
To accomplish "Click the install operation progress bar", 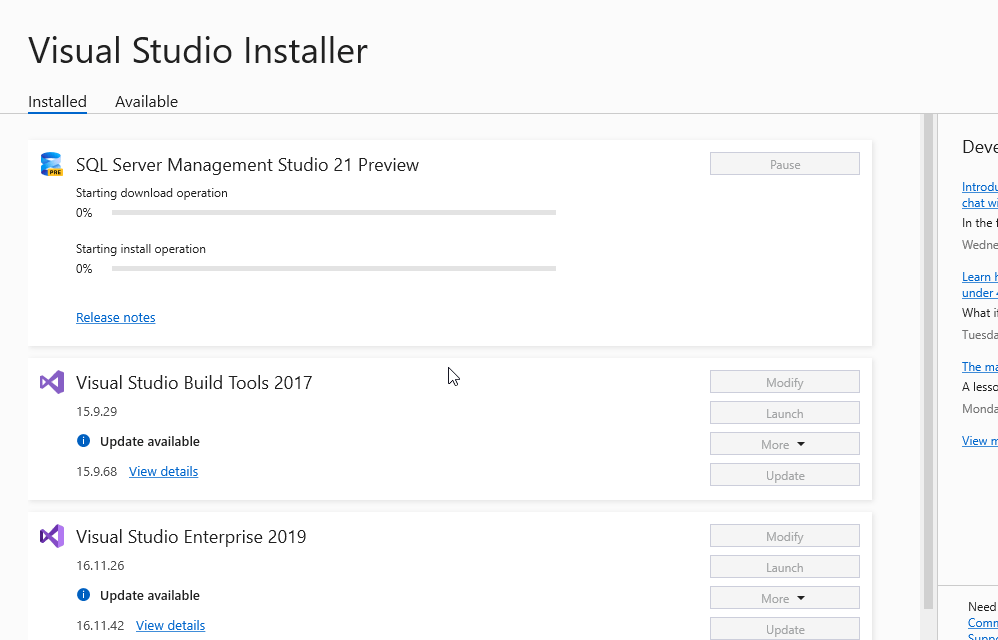I will (x=333, y=269).
